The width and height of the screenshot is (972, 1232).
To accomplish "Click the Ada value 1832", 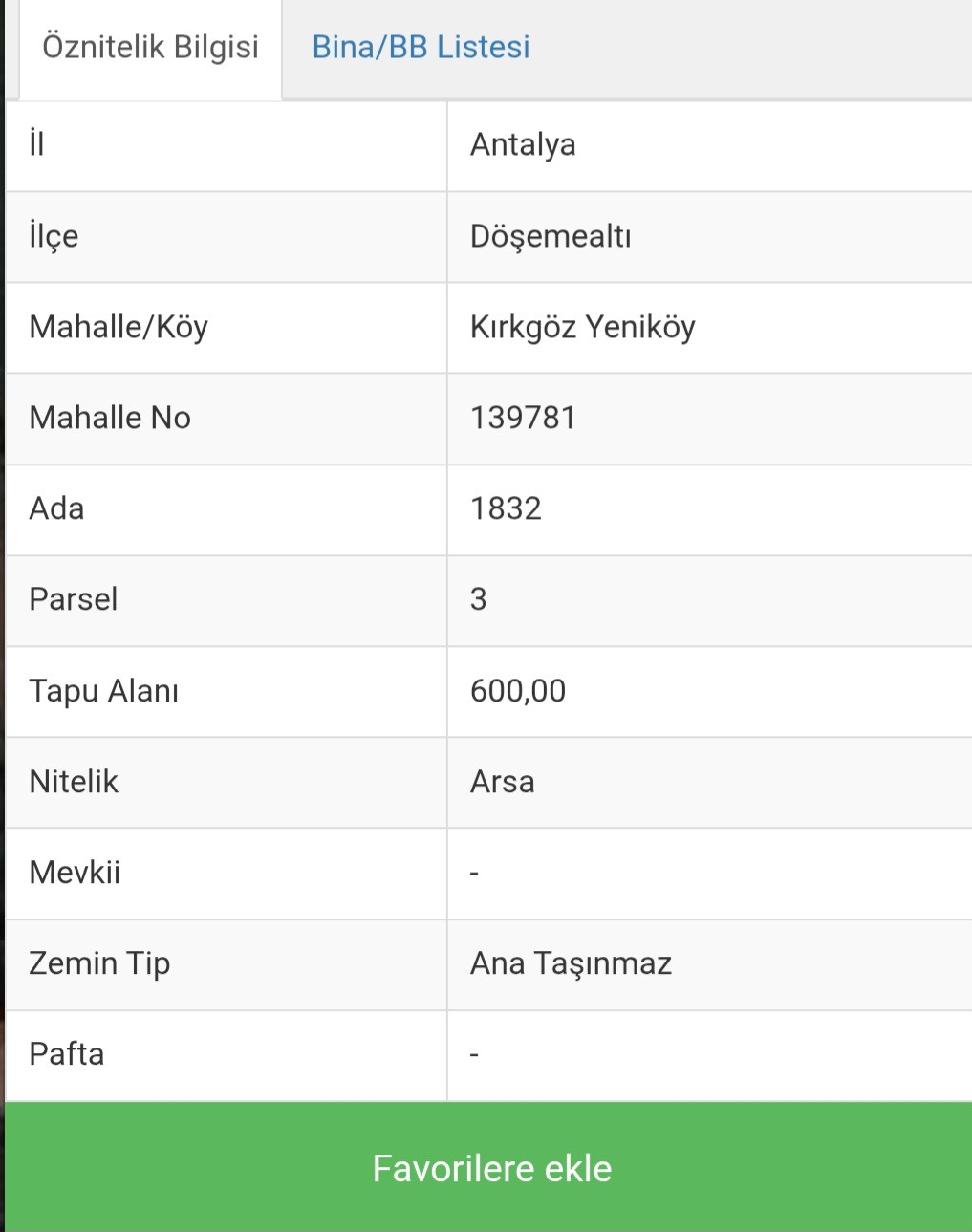I will (506, 508).
